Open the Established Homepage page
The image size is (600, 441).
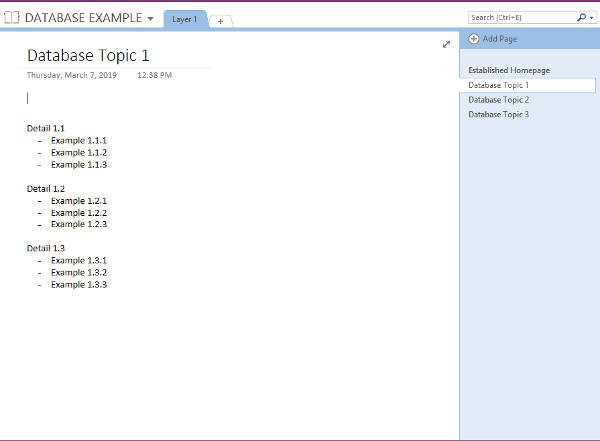pos(508,70)
